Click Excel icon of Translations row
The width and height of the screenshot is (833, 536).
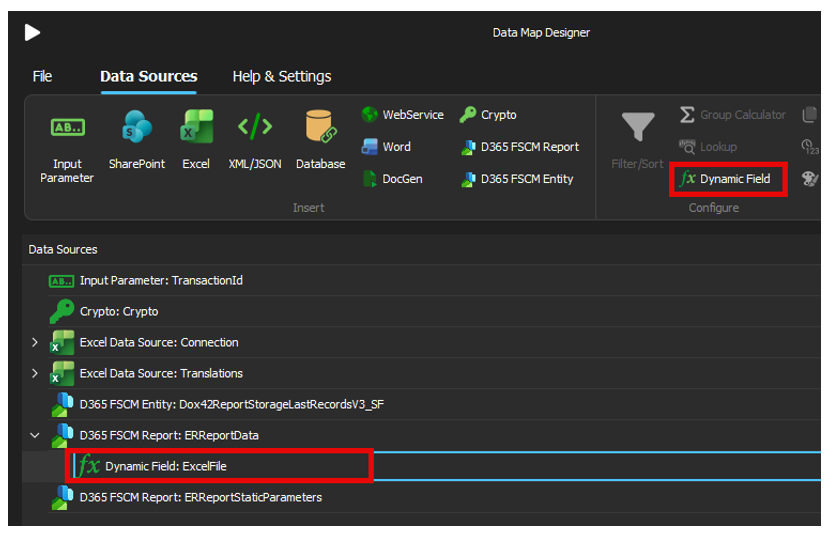(62, 373)
